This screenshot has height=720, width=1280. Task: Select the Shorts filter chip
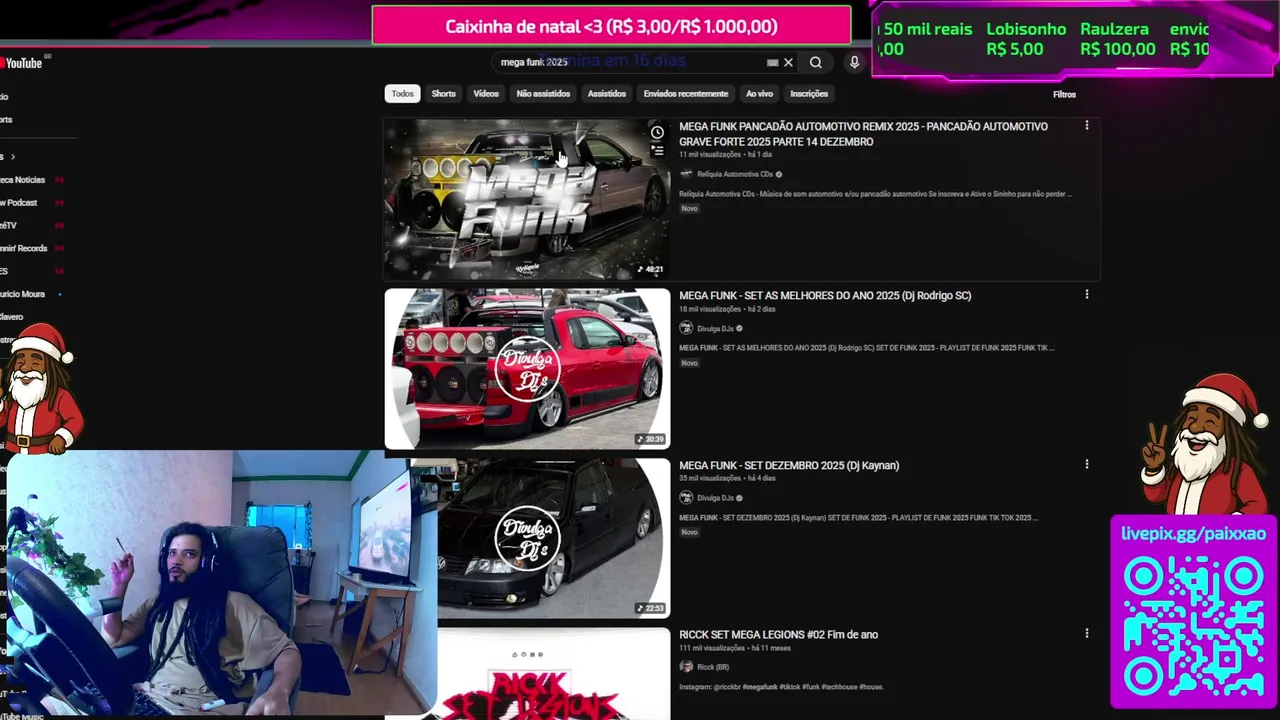tap(443, 94)
